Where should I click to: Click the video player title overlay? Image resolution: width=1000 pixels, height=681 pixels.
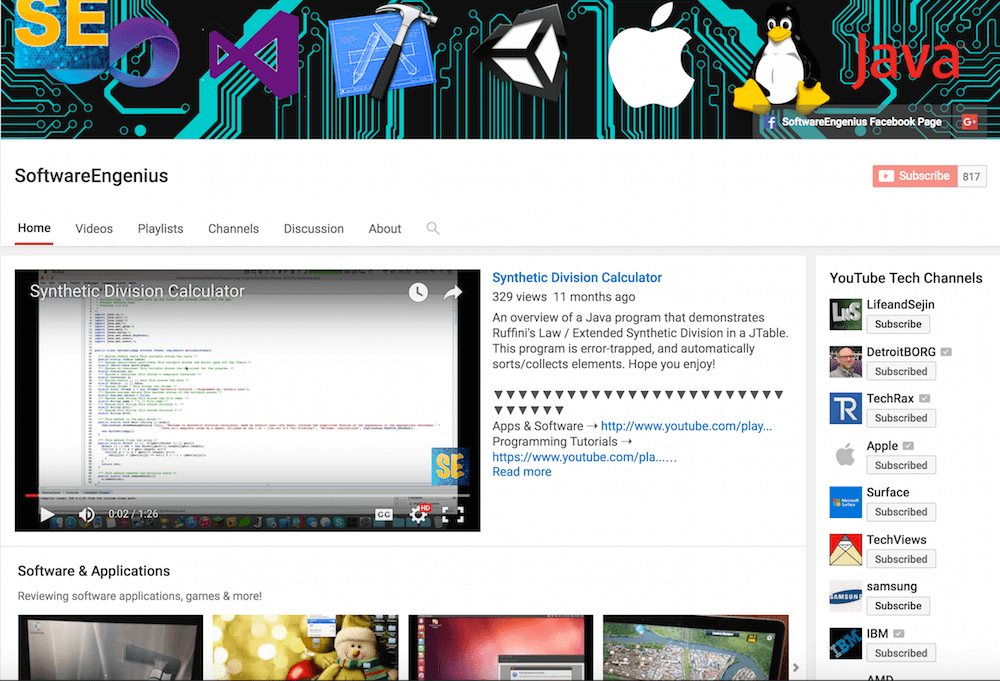(137, 291)
